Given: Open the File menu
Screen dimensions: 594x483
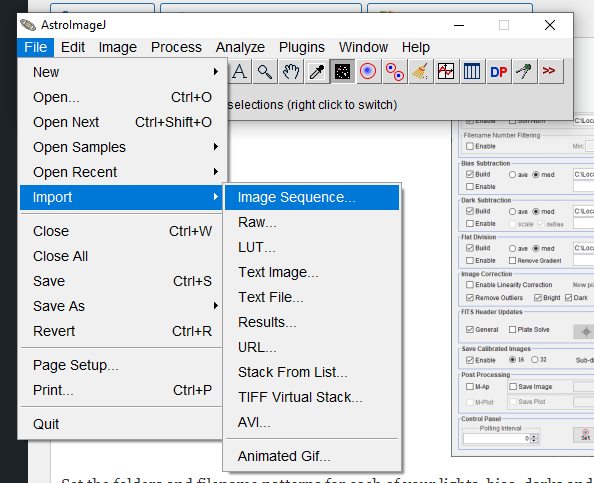Looking at the screenshot, I should click(36, 47).
